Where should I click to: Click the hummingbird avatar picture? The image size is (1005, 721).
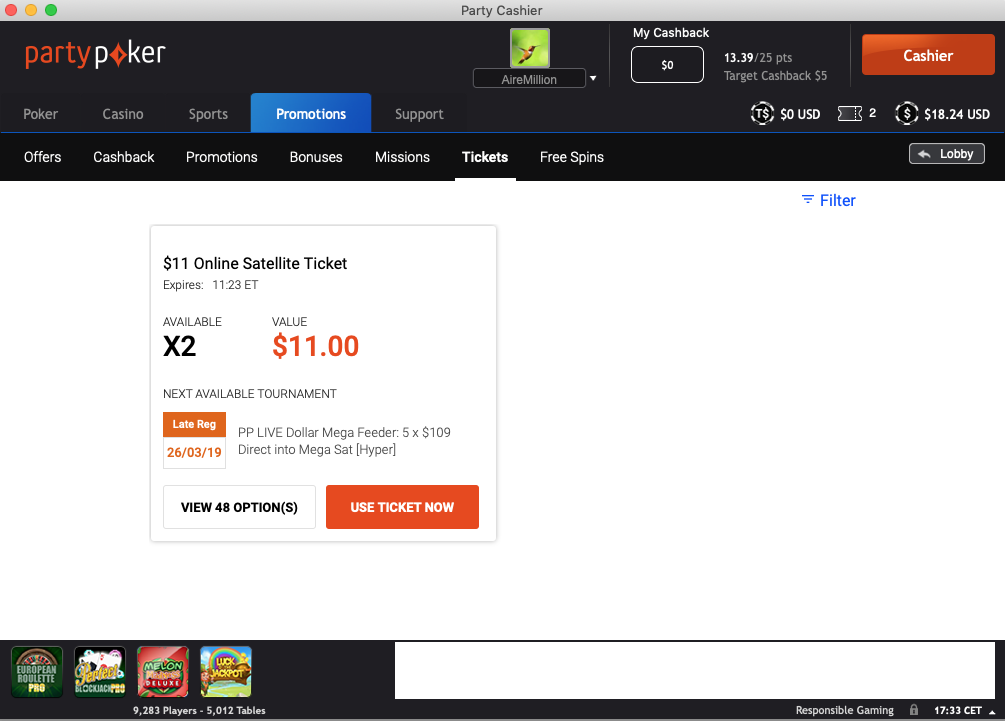point(529,47)
